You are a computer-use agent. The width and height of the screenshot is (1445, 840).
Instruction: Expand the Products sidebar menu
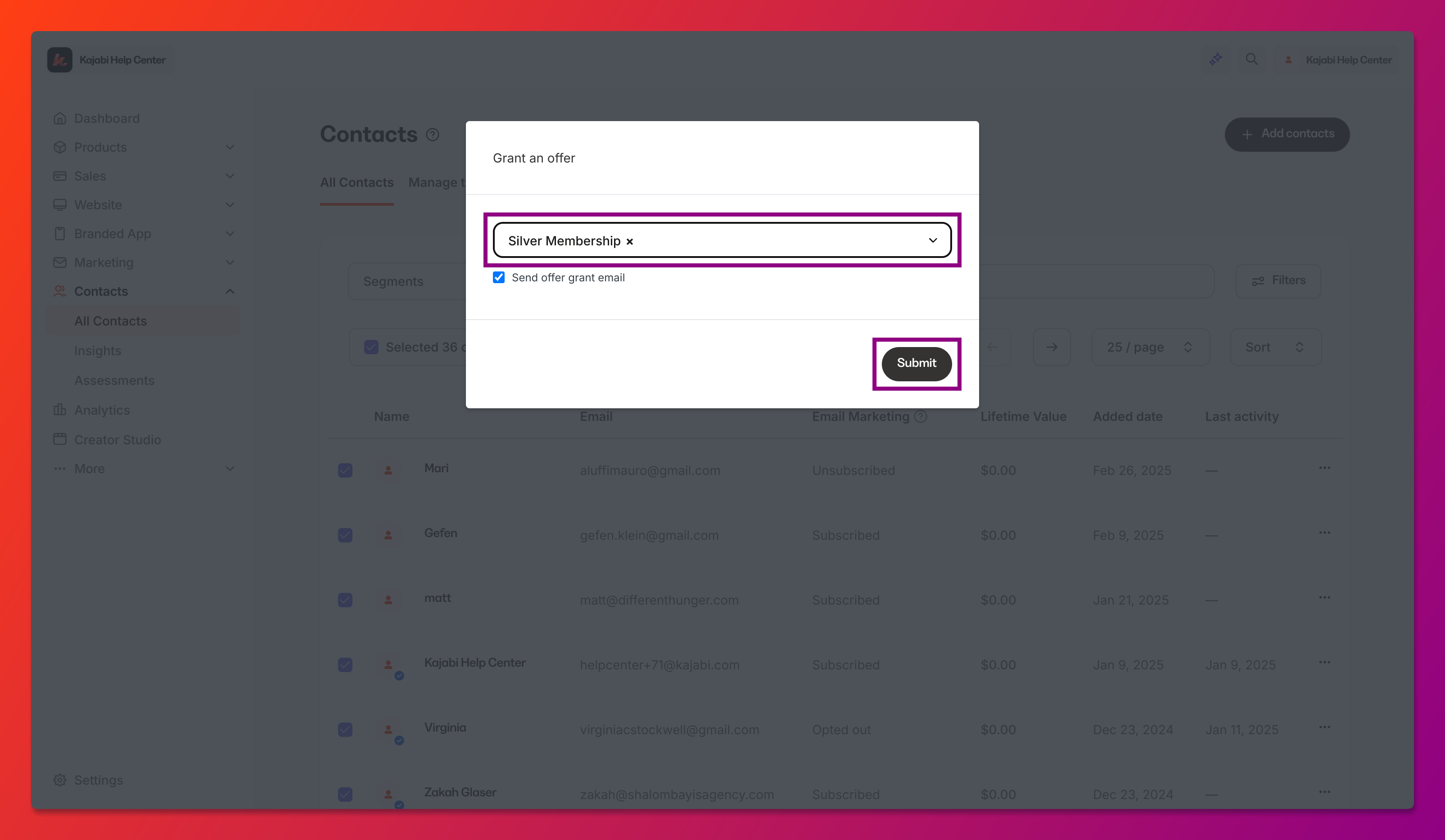(230, 147)
